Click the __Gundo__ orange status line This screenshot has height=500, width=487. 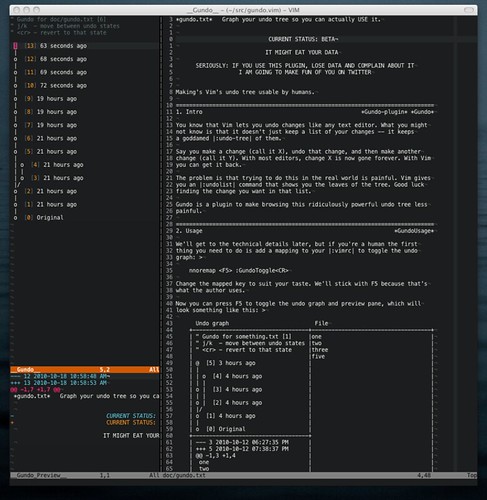coord(85,369)
